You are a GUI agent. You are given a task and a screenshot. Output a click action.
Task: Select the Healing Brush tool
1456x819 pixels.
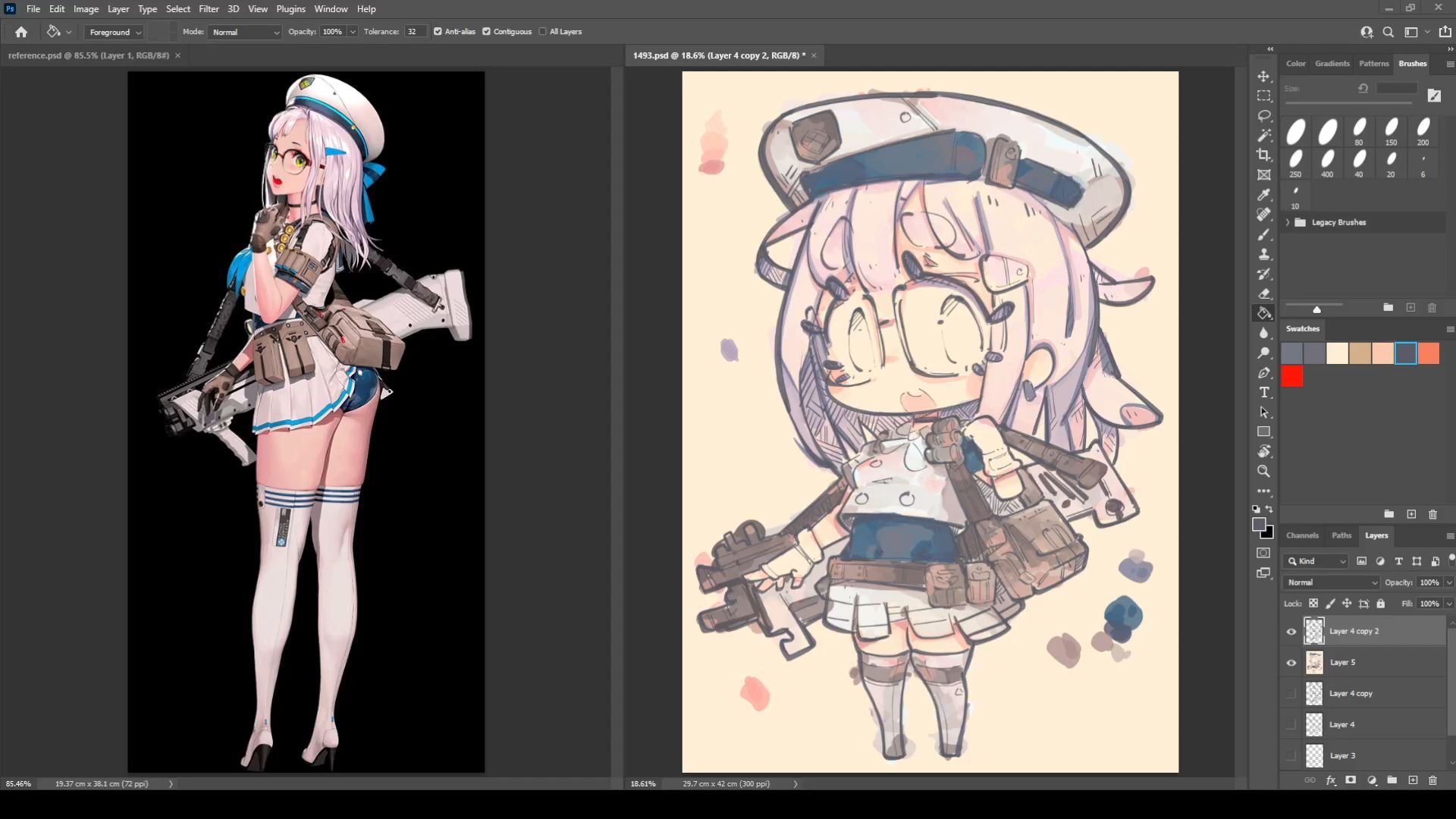pyautogui.click(x=1263, y=215)
